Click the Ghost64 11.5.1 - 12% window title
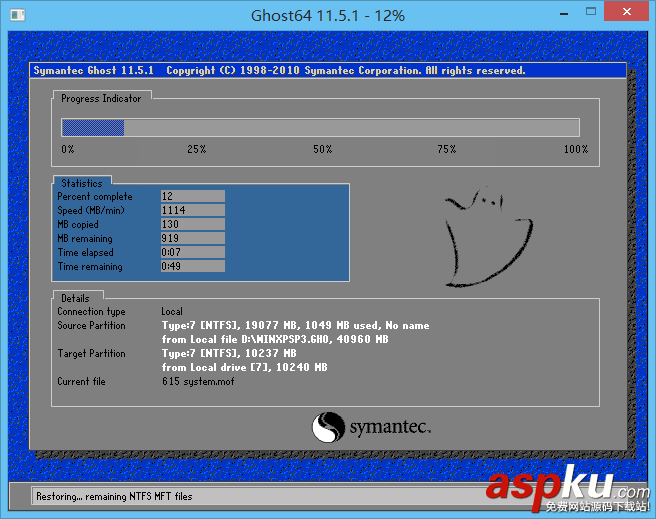The image size is (656, 519). tap(328, 16)
